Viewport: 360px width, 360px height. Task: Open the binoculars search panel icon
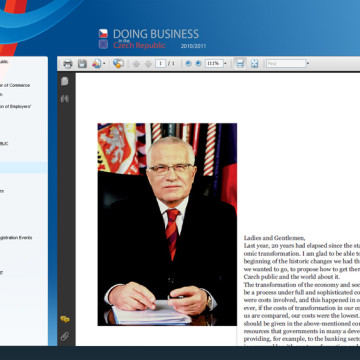pyautogui.click(x=65, y=98)
